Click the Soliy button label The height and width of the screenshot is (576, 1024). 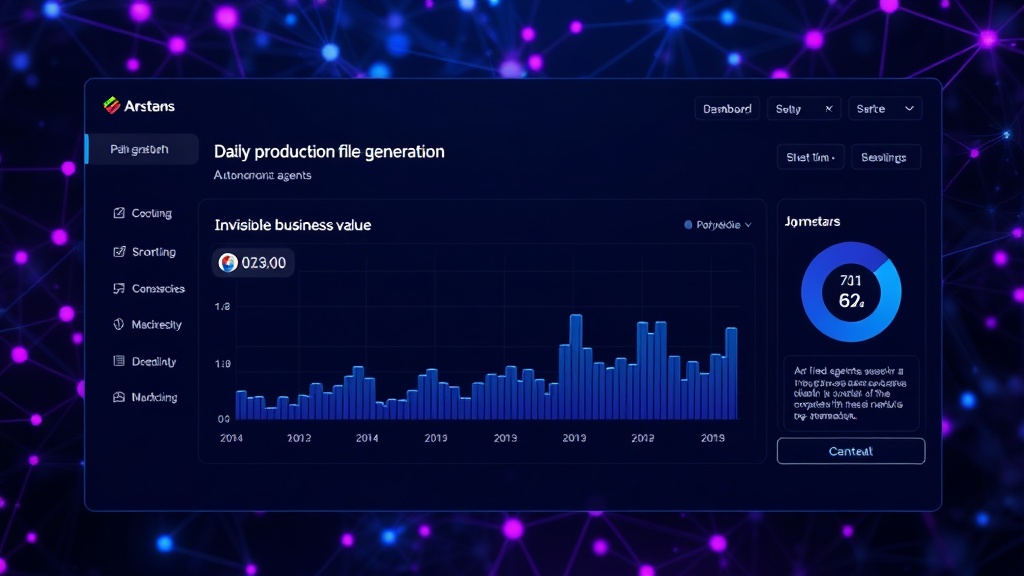click(x=788, y=109)
